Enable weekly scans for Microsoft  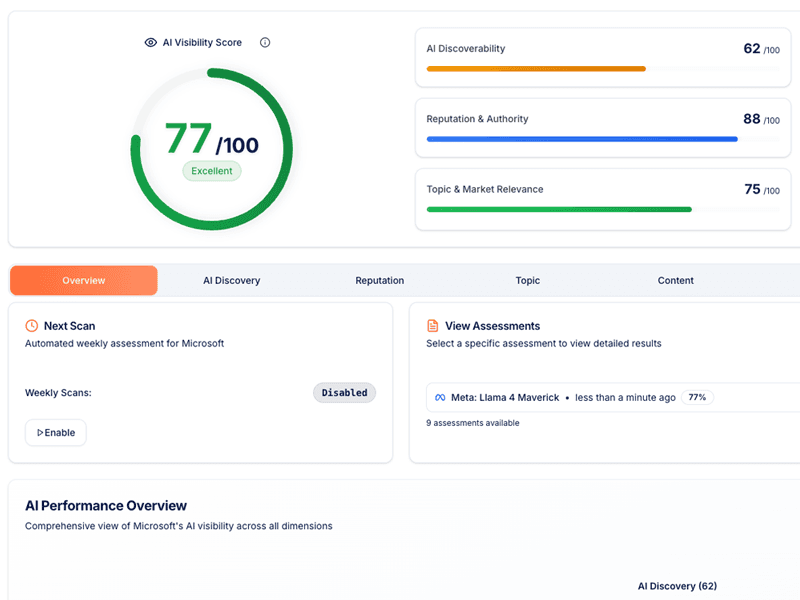55,432
